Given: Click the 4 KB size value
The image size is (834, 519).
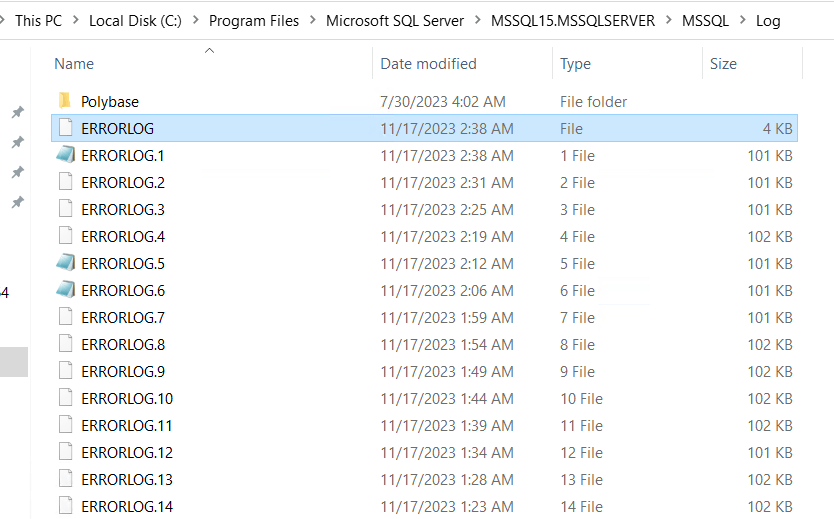Looking at the screenshot, I should coord(778,129).
